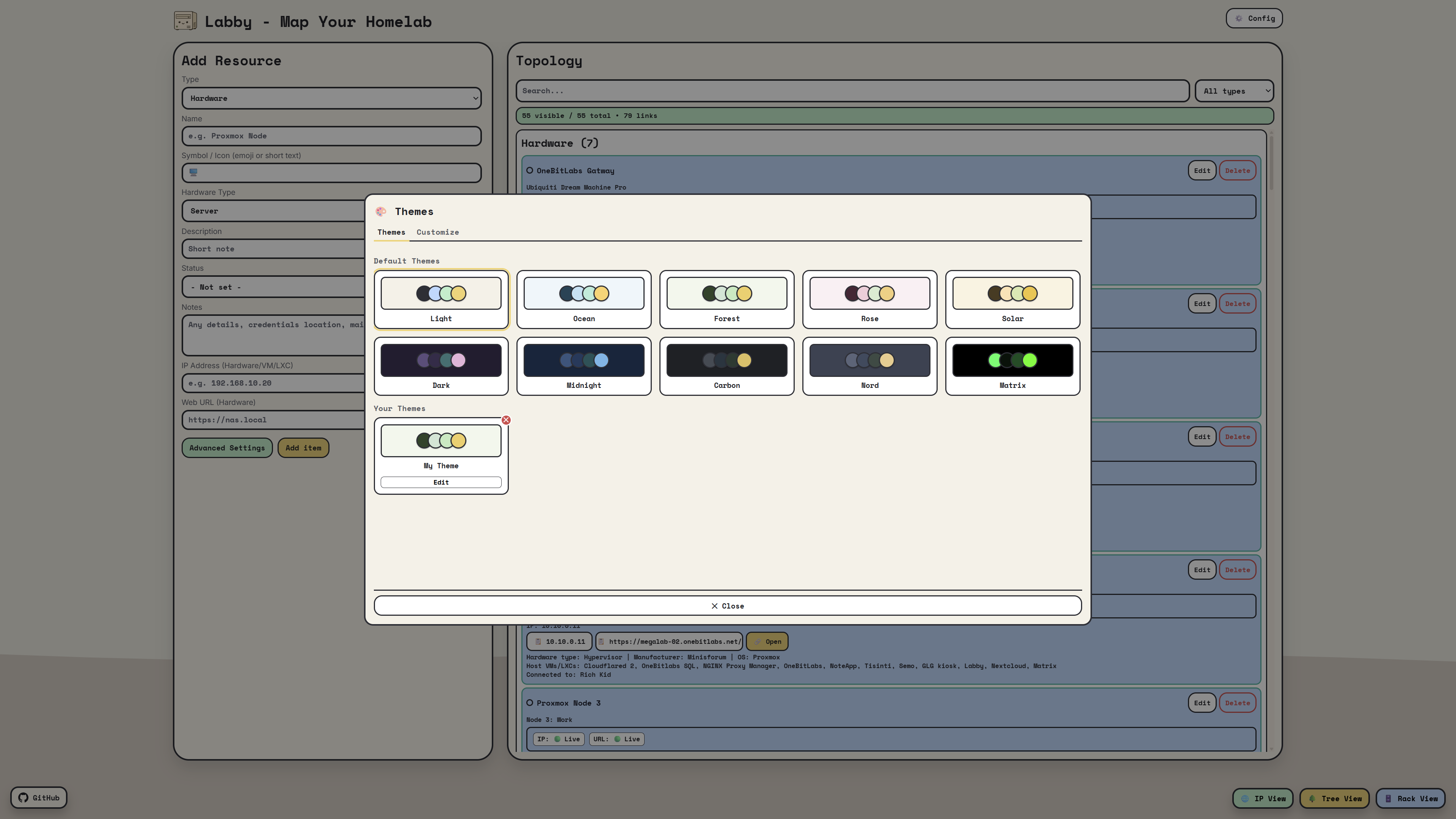
Task: Click the My Theme color swatch preview
Action: [441, 440]
